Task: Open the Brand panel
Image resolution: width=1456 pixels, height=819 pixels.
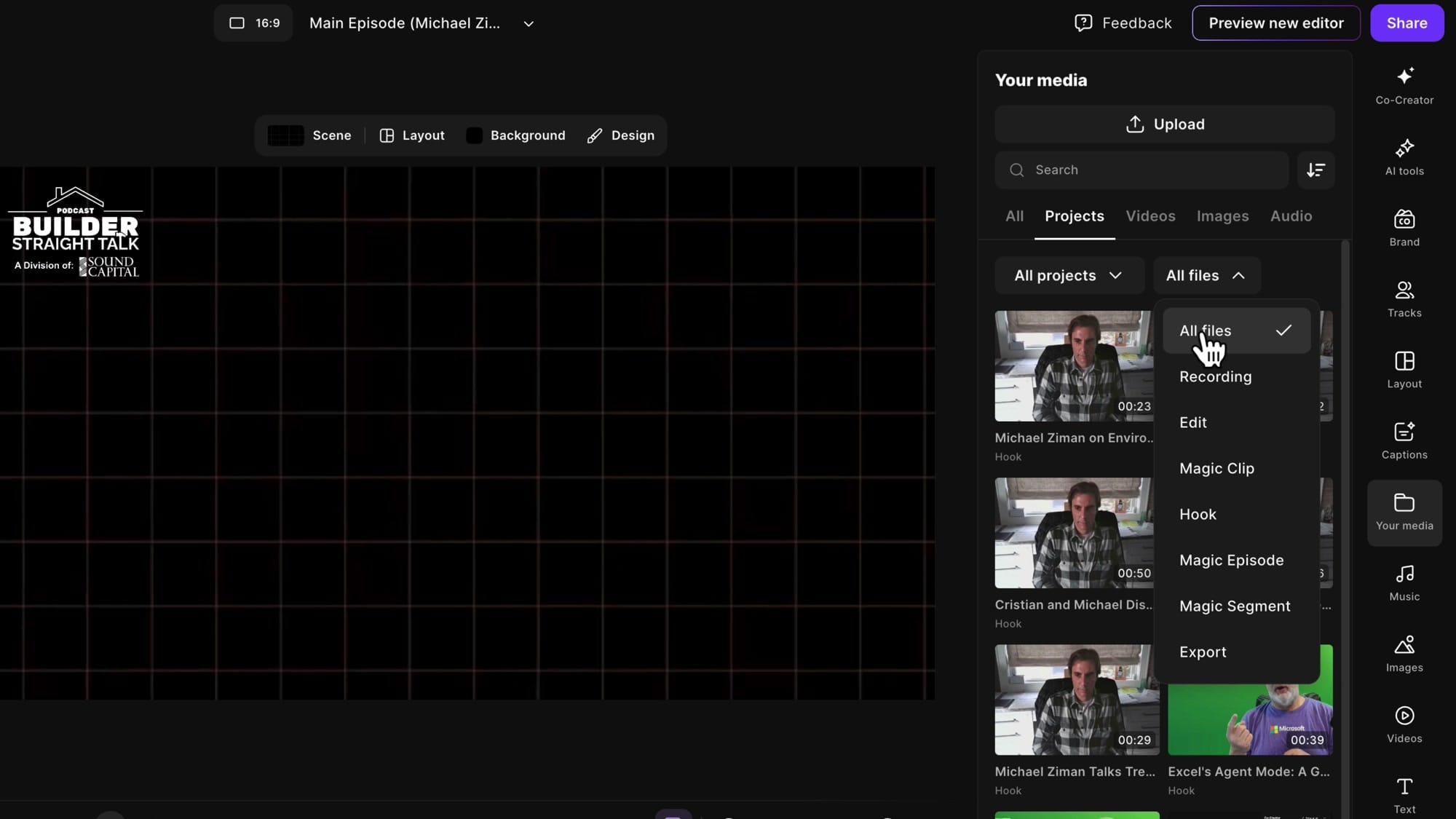Action: [x=1404, y=227]
